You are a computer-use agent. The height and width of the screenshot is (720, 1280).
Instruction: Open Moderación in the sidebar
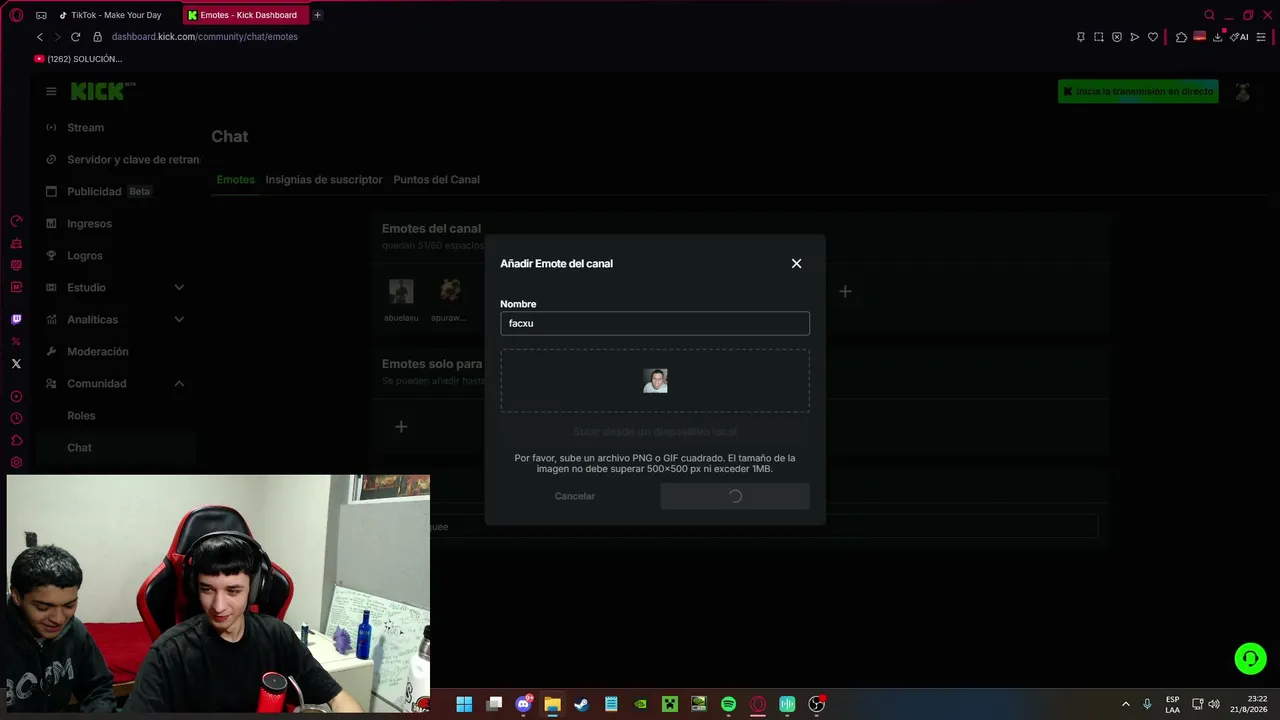(97, 352)
